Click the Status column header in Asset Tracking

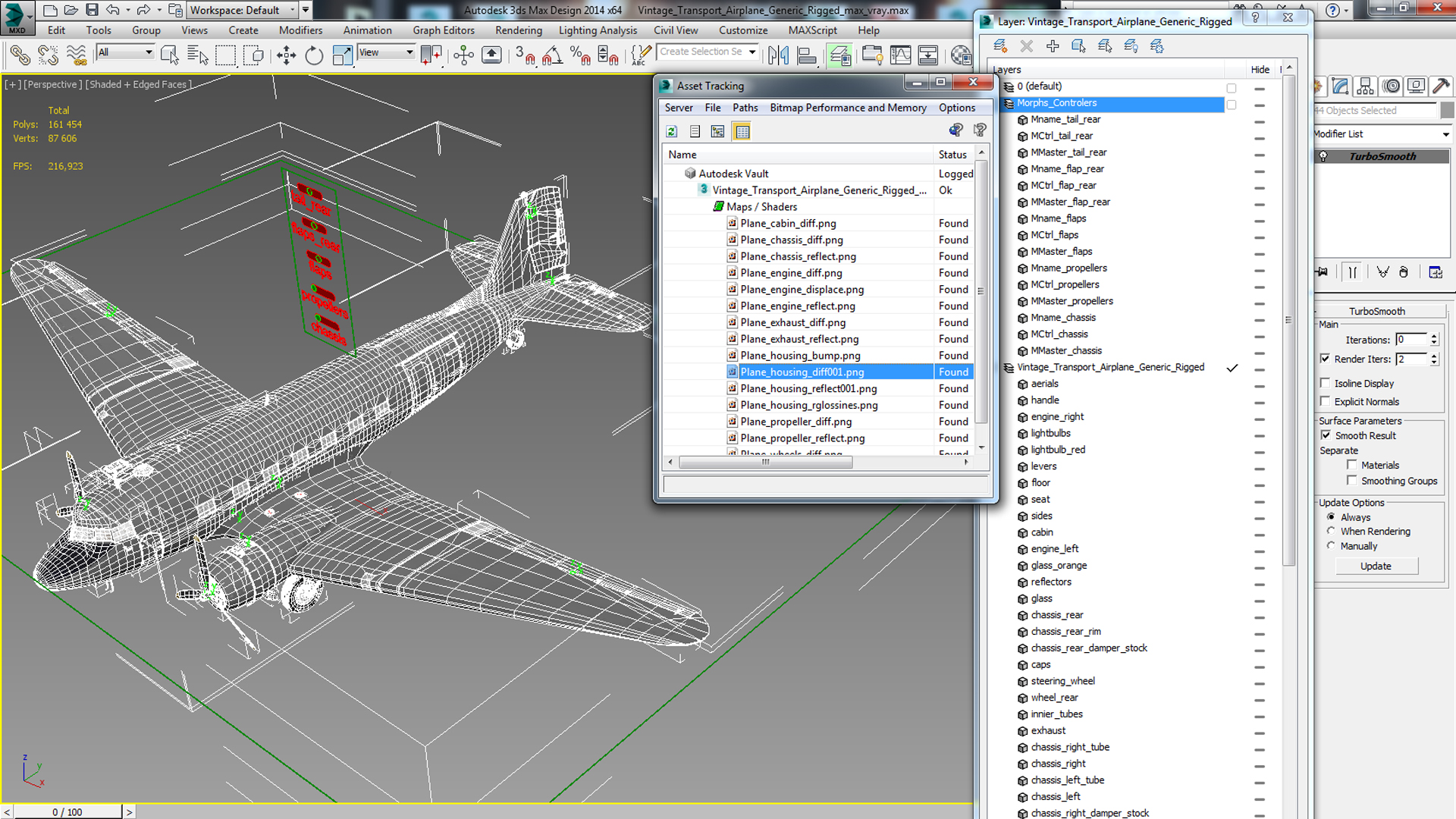coord(952,155)
